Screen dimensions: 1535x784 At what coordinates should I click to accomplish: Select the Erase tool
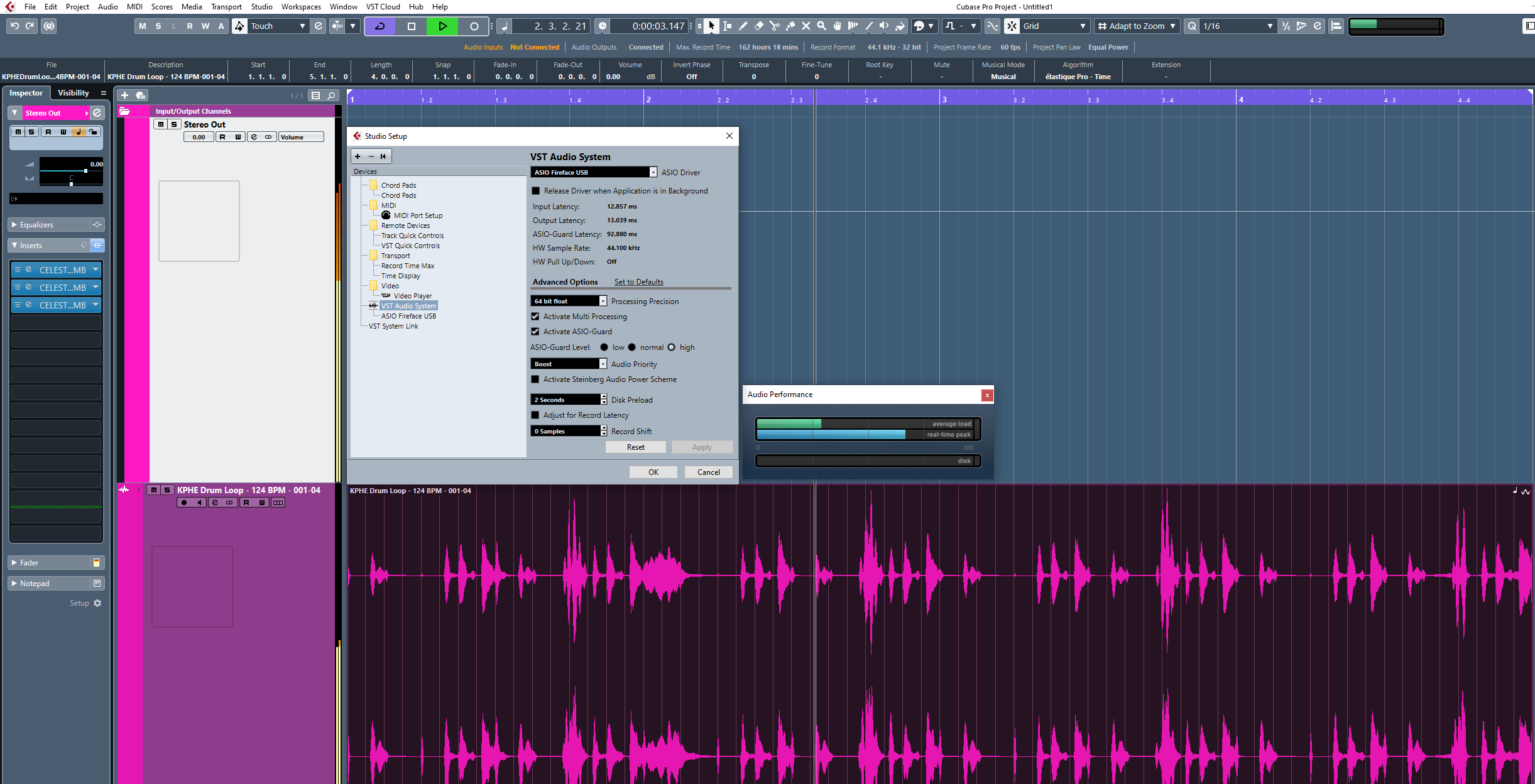tap(758, 26)
